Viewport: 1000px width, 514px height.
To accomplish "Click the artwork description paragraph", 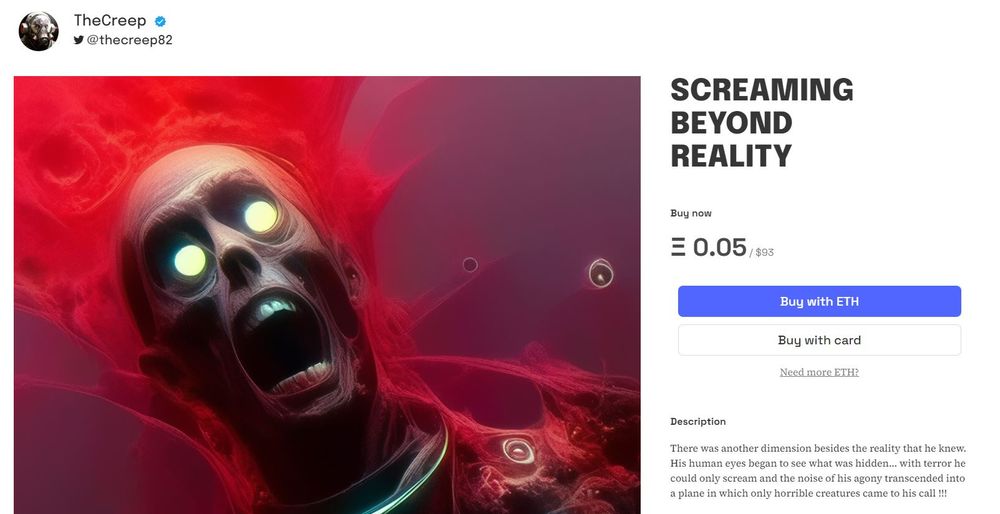I will [818, 471].
